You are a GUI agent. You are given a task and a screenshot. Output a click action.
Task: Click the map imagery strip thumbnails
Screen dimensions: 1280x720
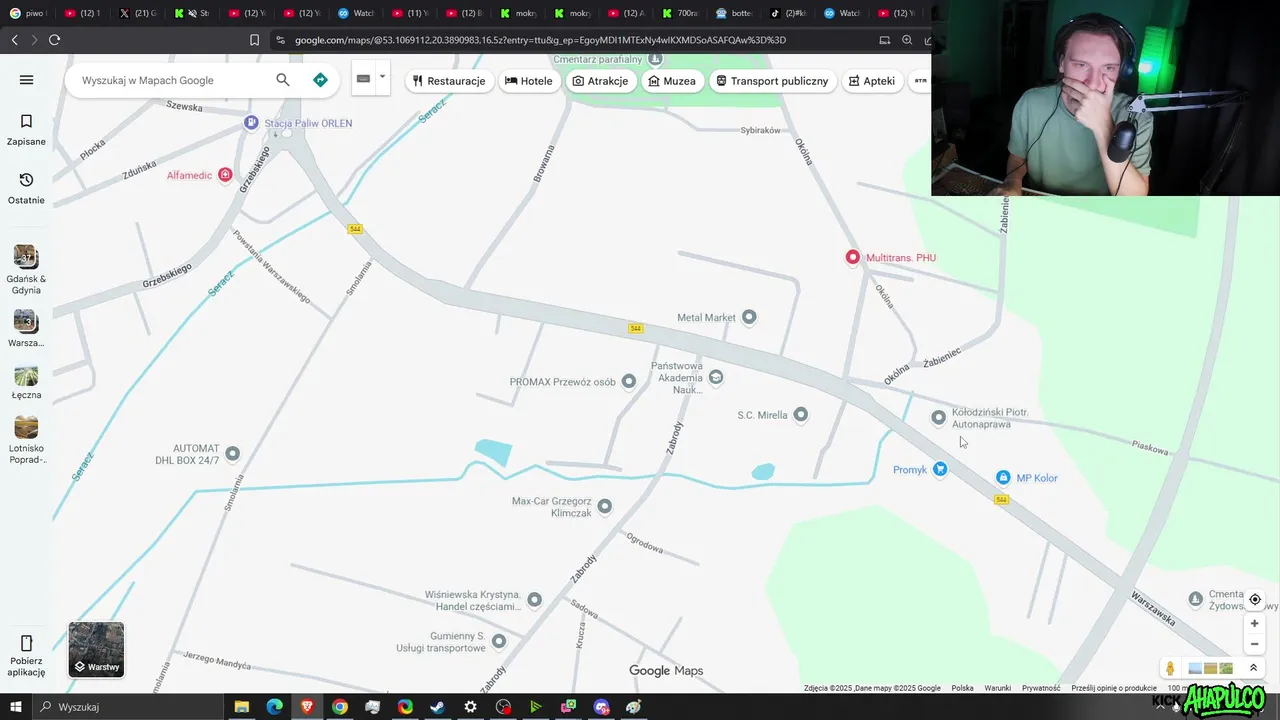tap(1210, 668)
